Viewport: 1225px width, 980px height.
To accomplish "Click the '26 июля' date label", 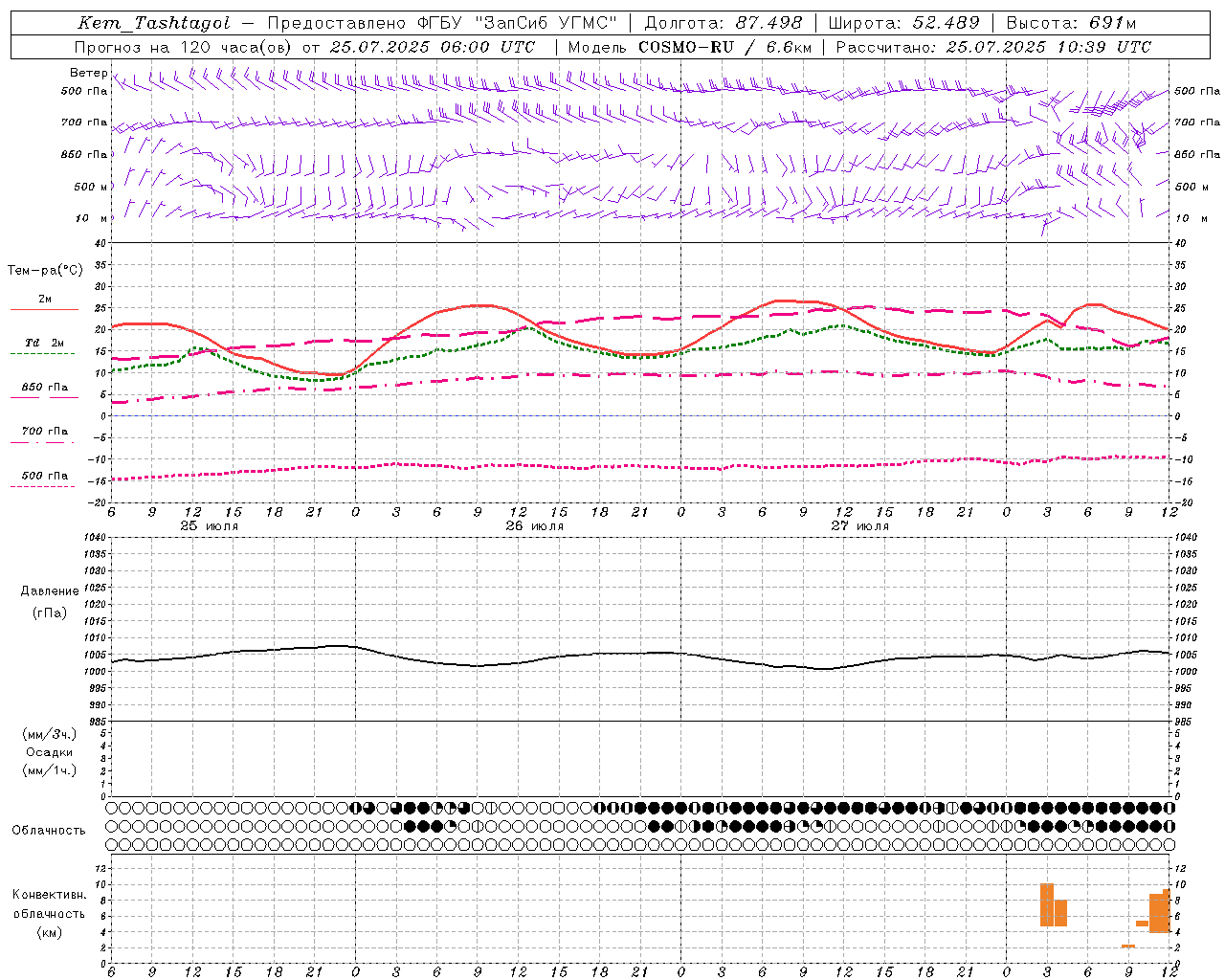I will [534, 526].
